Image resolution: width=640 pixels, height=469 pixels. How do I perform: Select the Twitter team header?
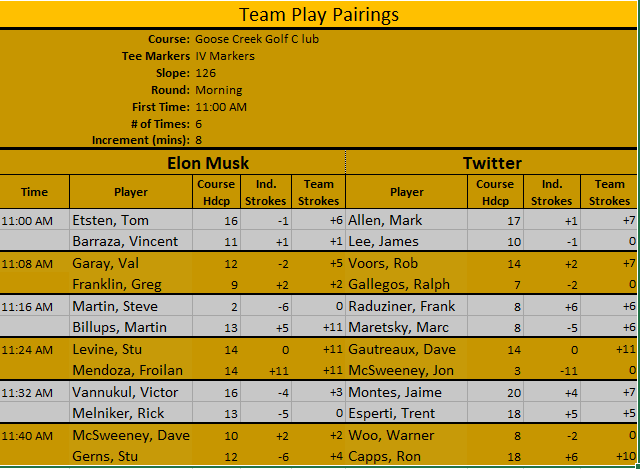[492, 163]
